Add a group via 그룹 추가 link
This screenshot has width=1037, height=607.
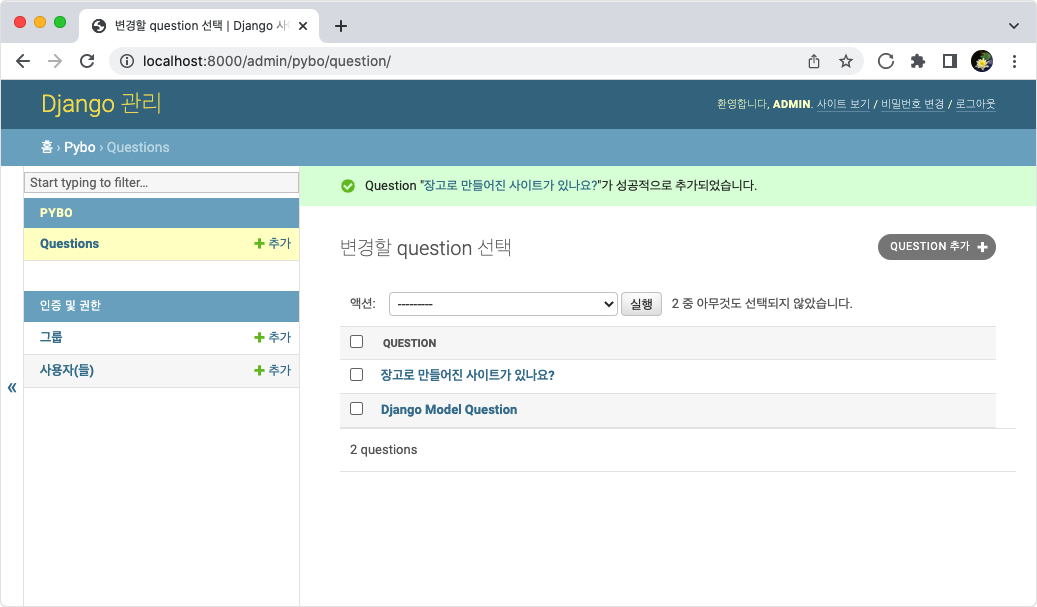pos(272,337)
